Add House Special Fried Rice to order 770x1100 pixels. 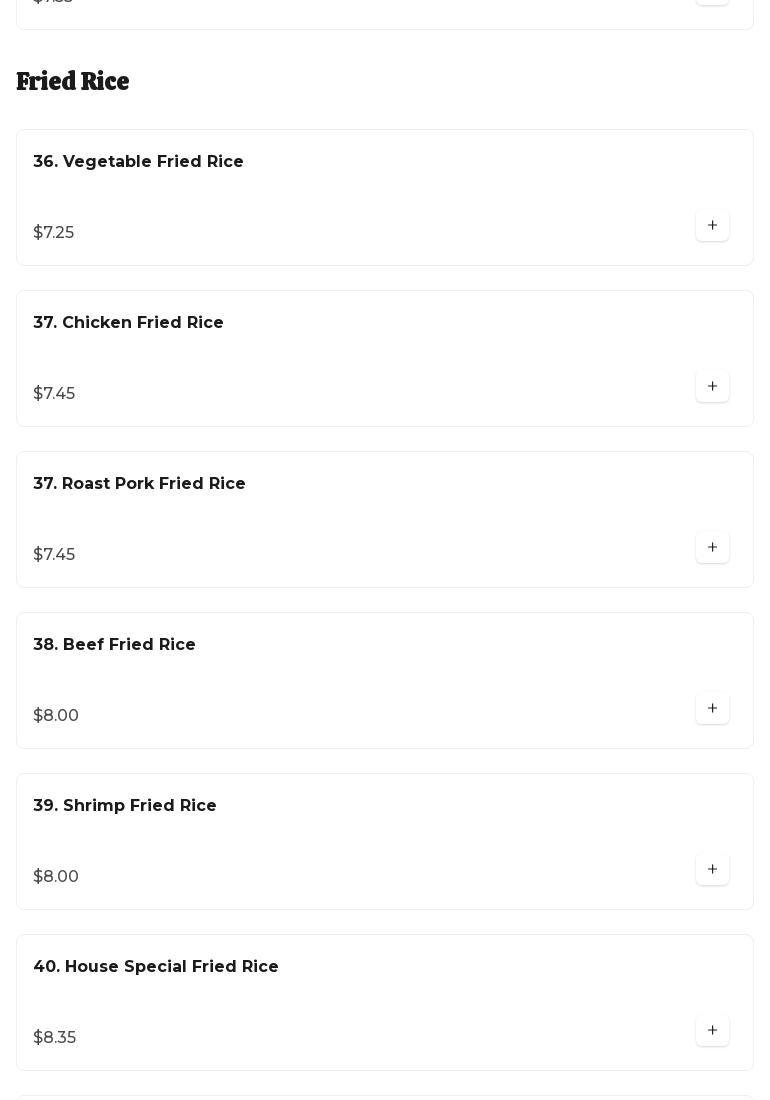(712, 1031)
